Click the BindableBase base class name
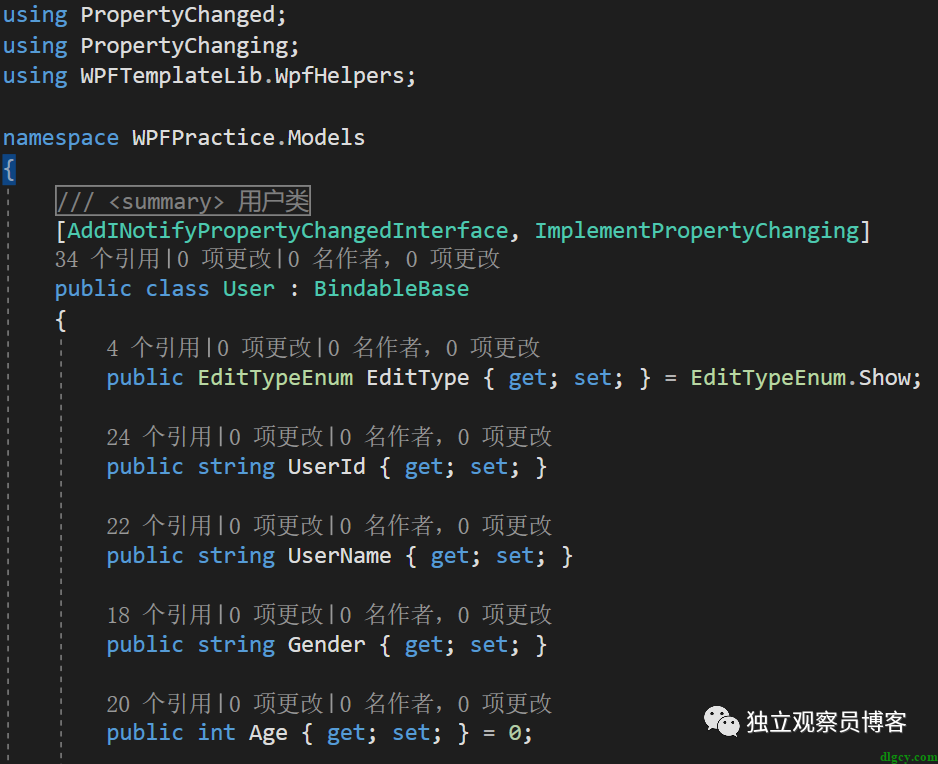The height and width of the screenshot is (764, 938). click(391, 289)
